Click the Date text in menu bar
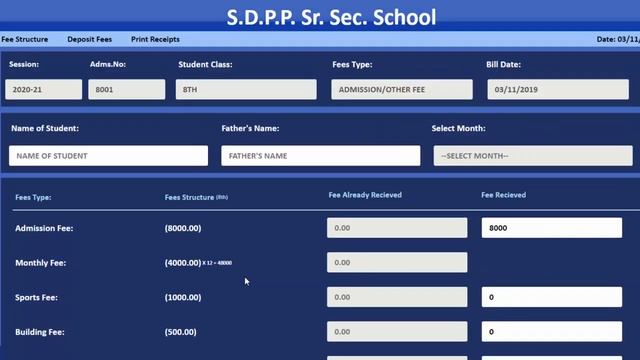This screenshot has height=360, width=640. (618, 39)
